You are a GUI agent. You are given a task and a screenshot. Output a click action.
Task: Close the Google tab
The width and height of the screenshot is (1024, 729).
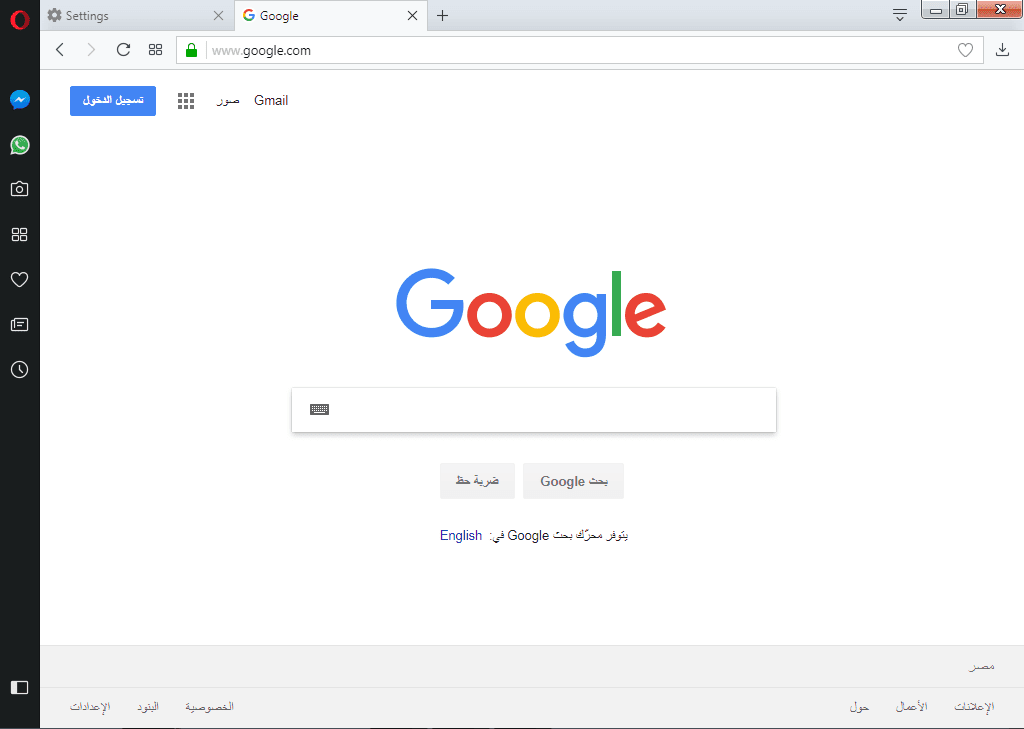point(413,16)
